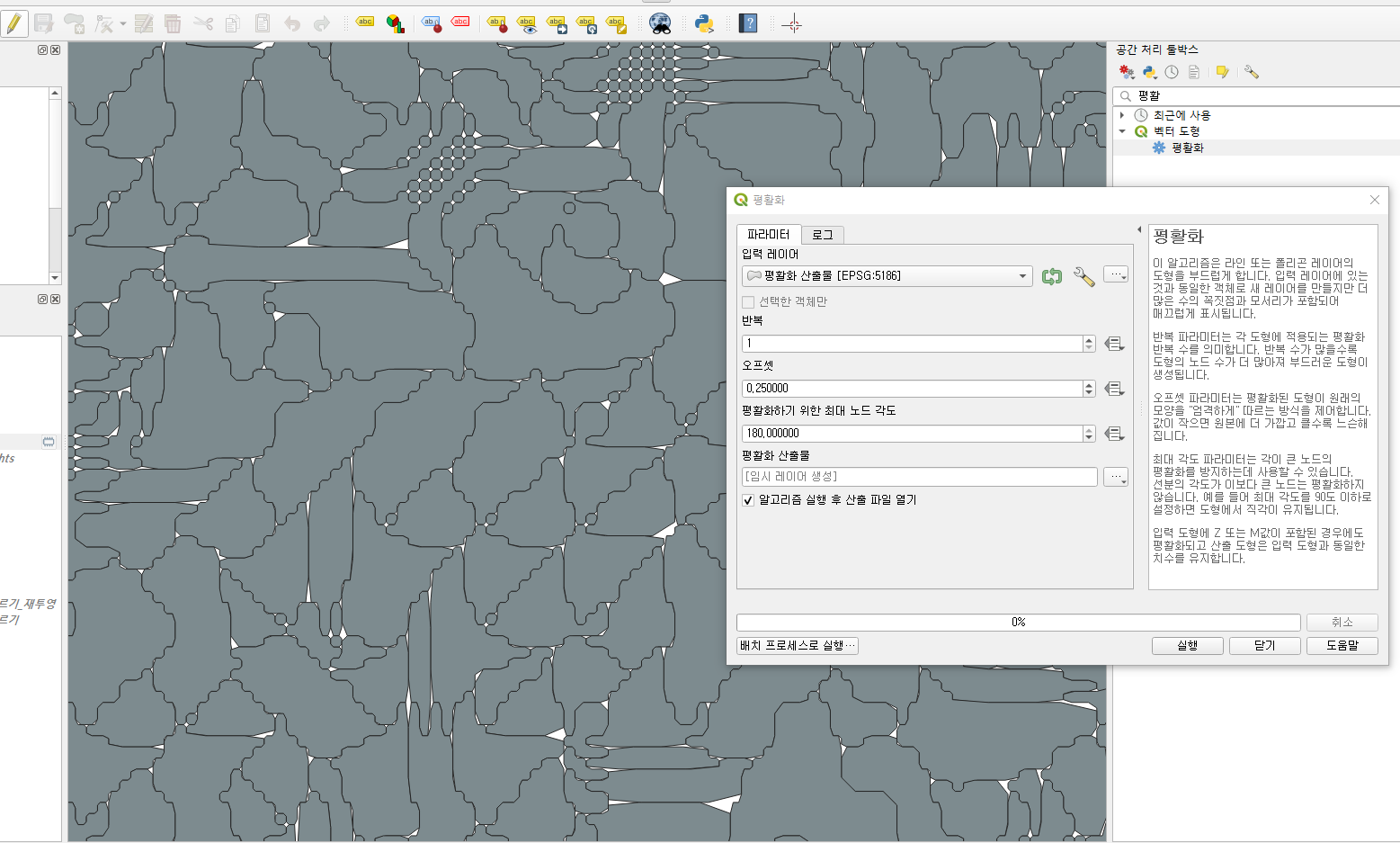Open data-defined override for 최대 노드 각도
The image size is (1400, 843).
click(x=1114, y=434)
